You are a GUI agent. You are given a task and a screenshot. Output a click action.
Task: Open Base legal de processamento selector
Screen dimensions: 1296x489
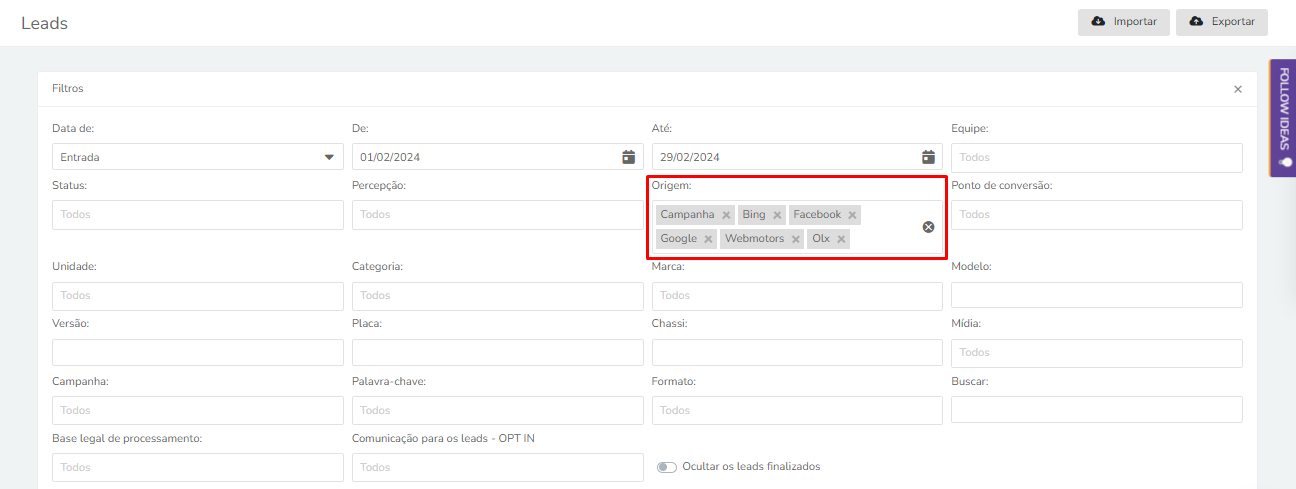point(198,467)
